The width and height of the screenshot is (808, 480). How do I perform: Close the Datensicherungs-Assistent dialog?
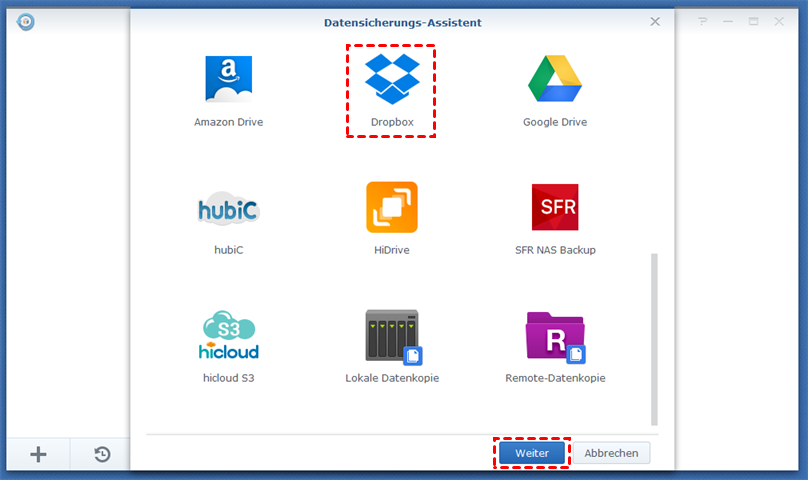655,22
